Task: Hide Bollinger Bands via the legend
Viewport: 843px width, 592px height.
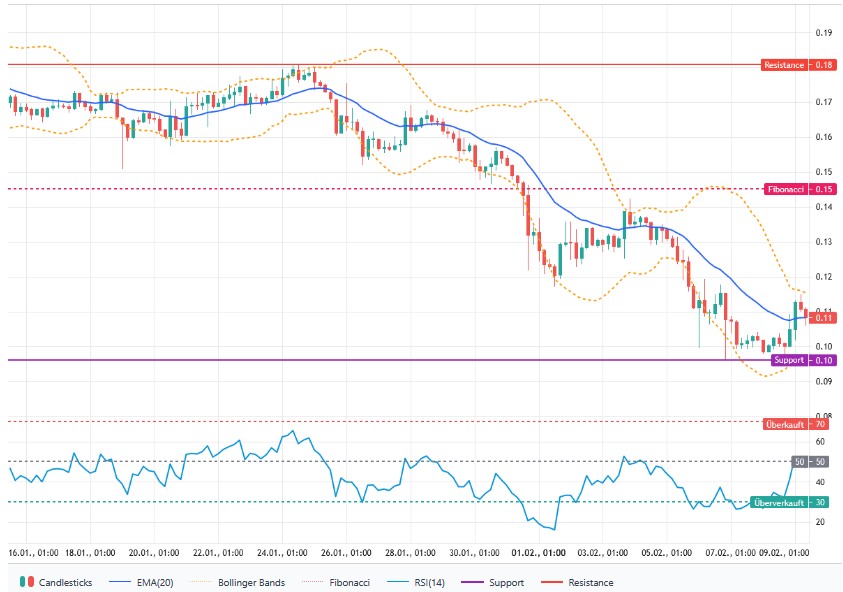Action: pos(241,582)
